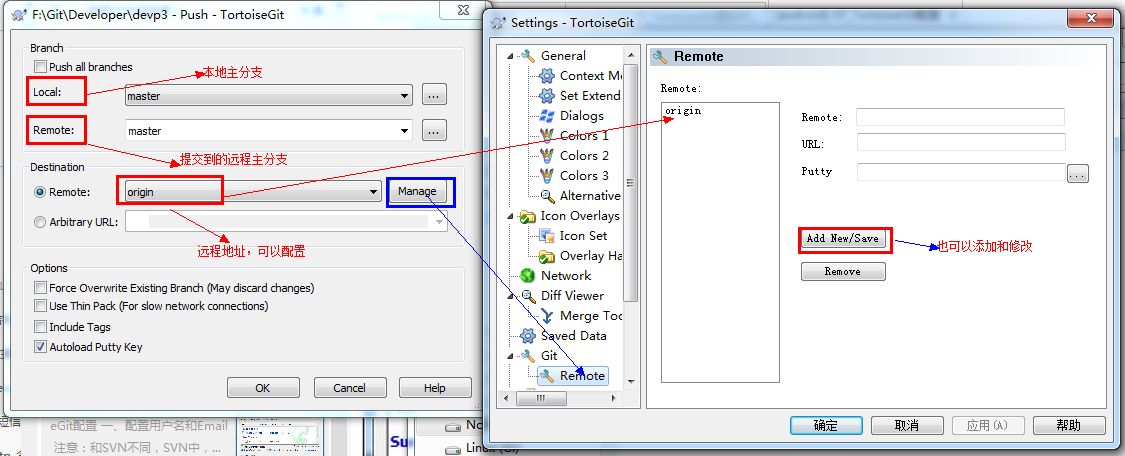
Task: Click browse button next to Remote branch
Action: 434,130
